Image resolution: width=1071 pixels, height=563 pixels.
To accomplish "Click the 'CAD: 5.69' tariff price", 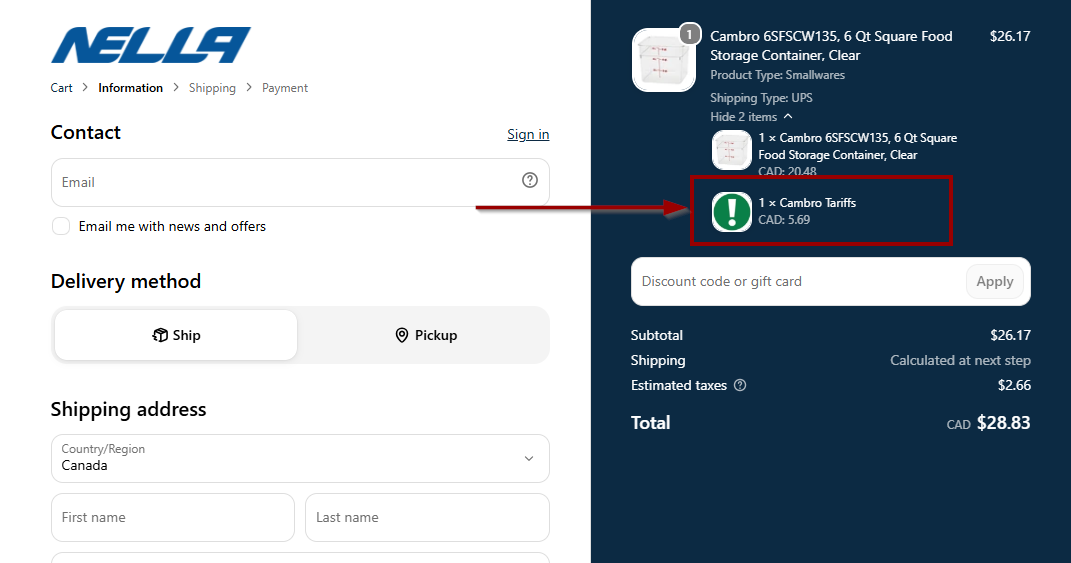I will pos(784,220).
